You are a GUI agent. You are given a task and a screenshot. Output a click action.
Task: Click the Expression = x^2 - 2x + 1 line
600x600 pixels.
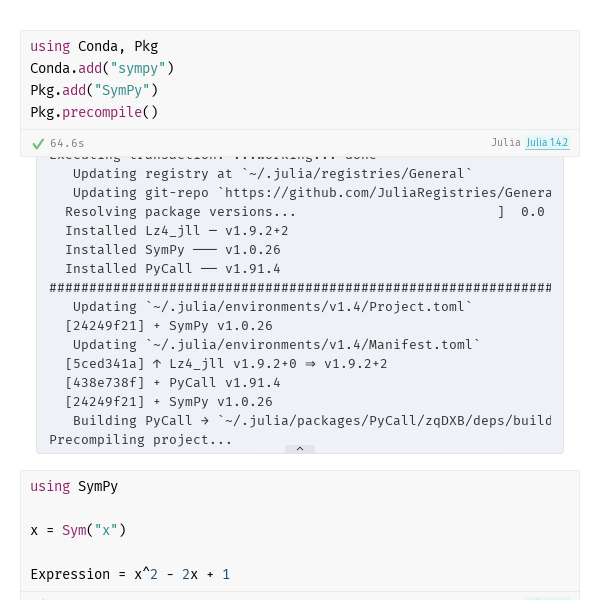tap(130, 574)
